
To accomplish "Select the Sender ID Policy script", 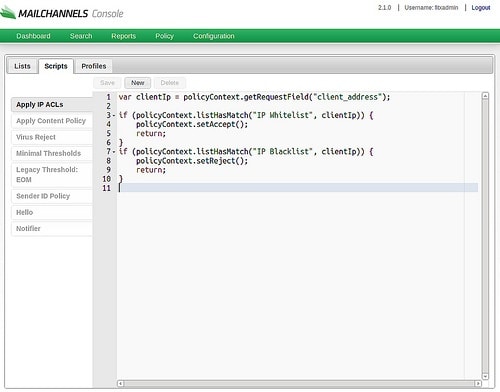I will (52, 196).
